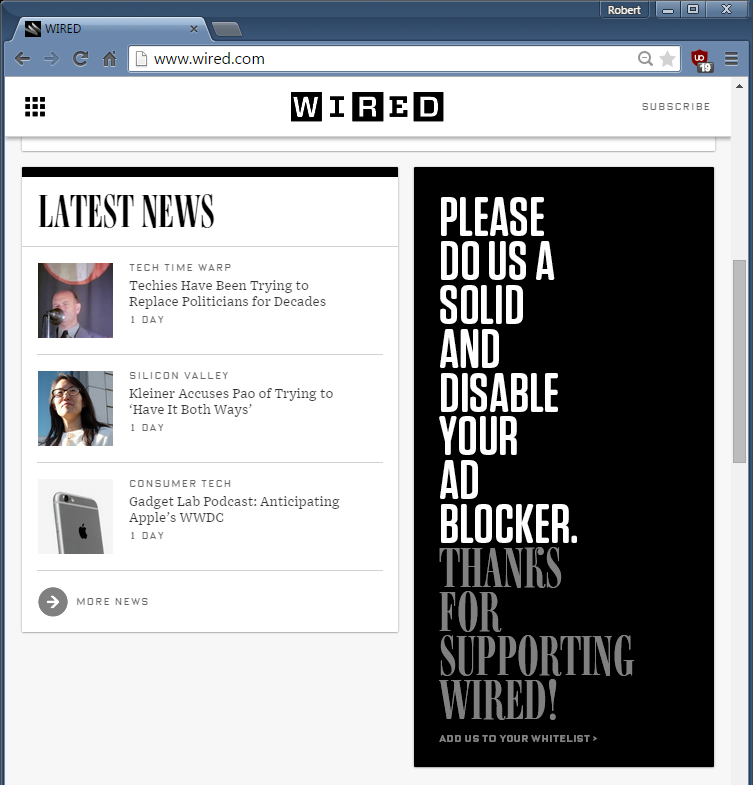Open the Gadget Lab Podcast WWDC headline
The height and width of the screenshot is (785, 753).
pos(234,509)
